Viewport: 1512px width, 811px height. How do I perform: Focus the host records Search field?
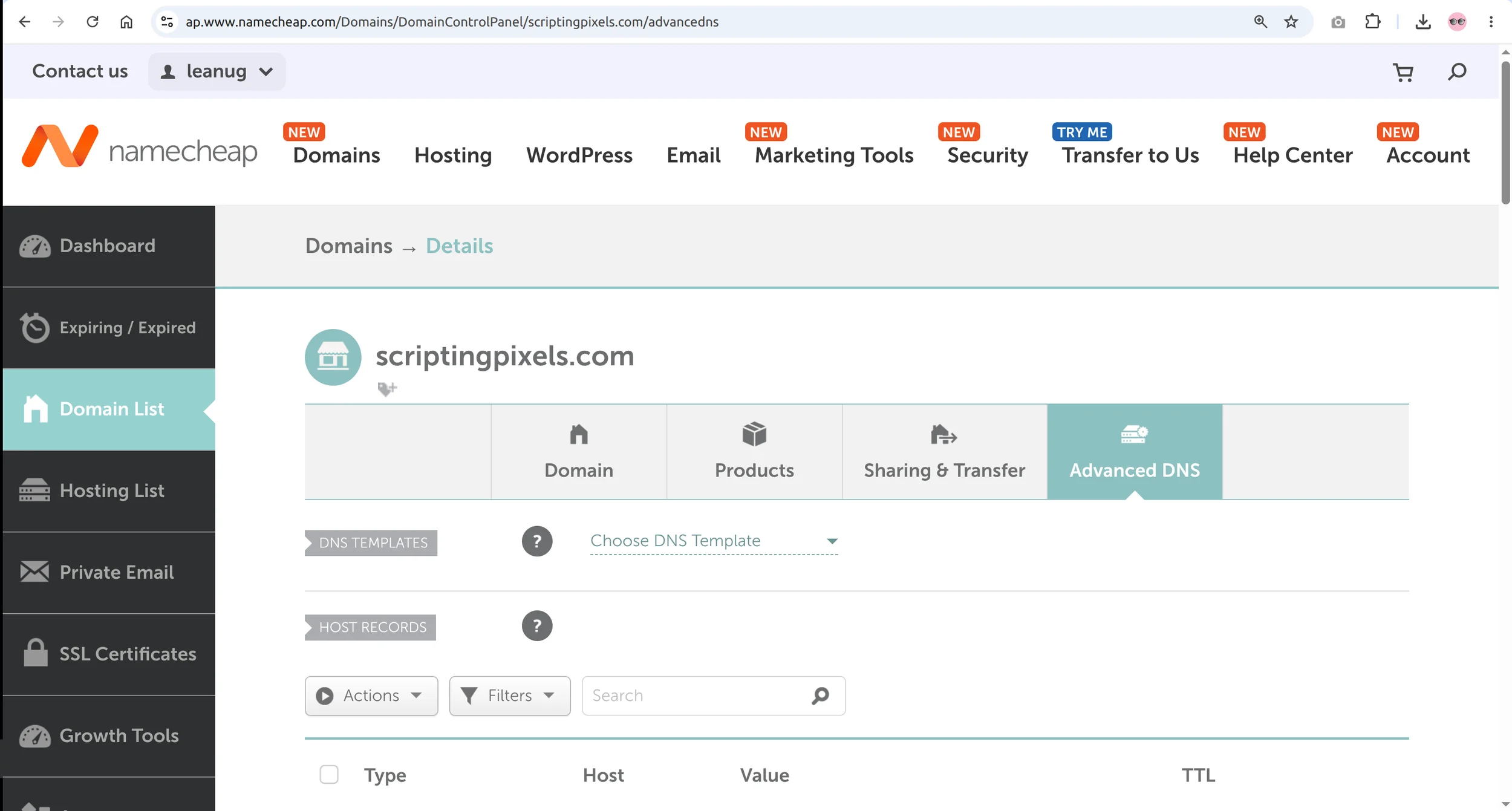714,695
